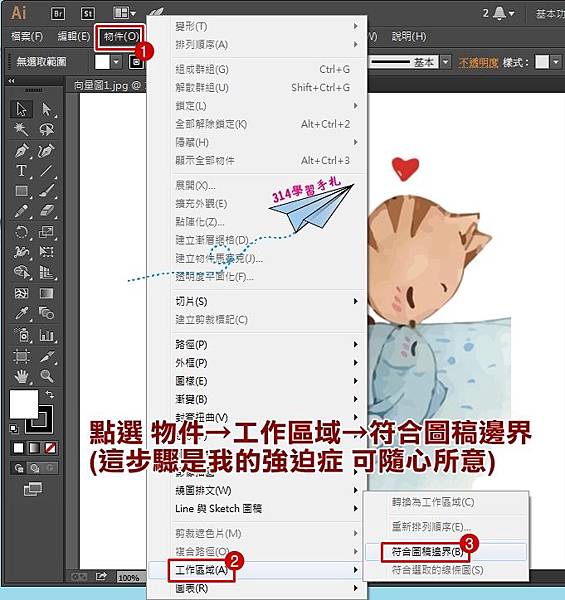Select the Pen tool
Viewport: 565px width, 600px height.
(x=21, y=150)
